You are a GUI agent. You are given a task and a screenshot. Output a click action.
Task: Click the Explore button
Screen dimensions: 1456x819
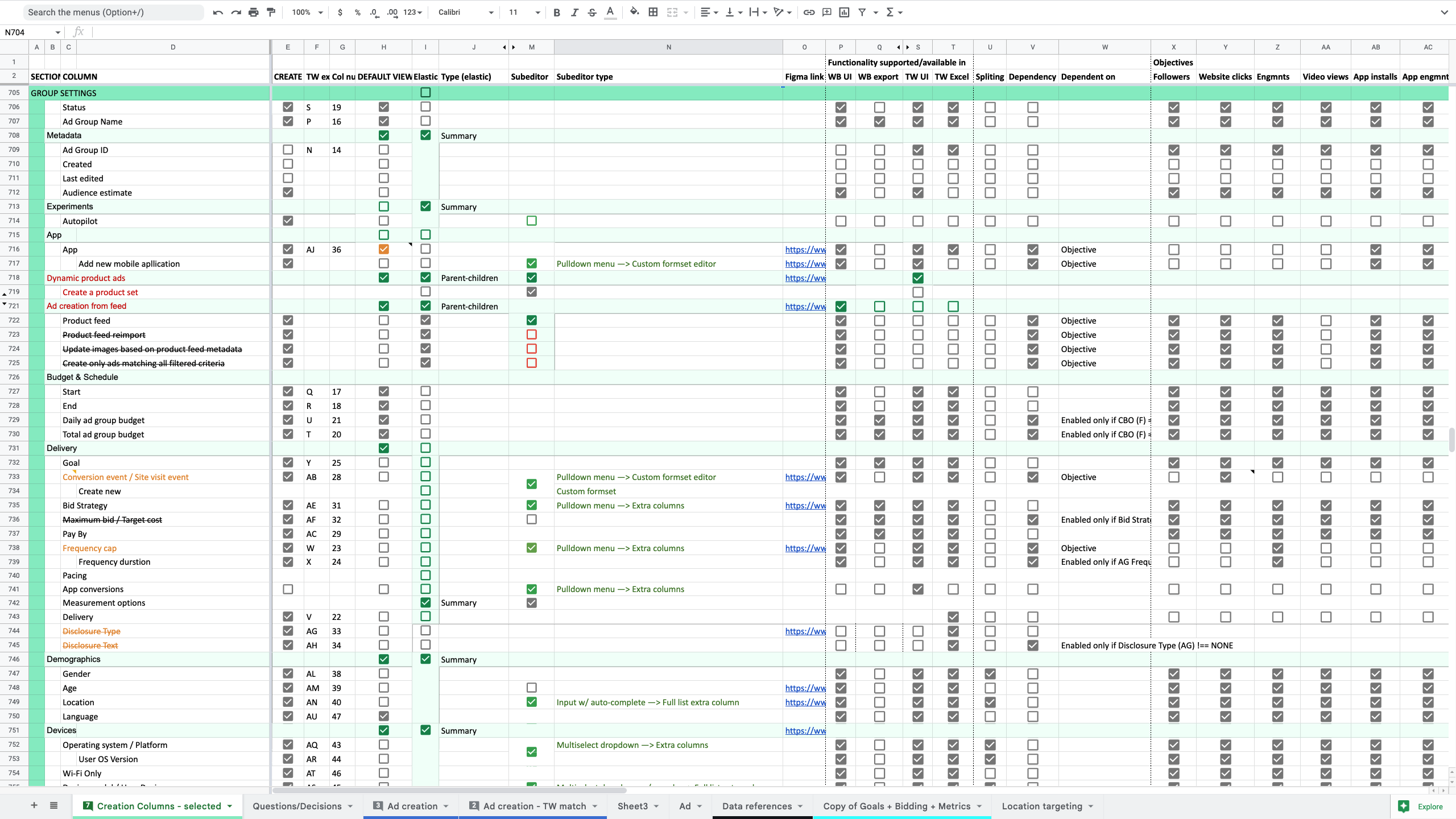click(x=1421, y=806)
